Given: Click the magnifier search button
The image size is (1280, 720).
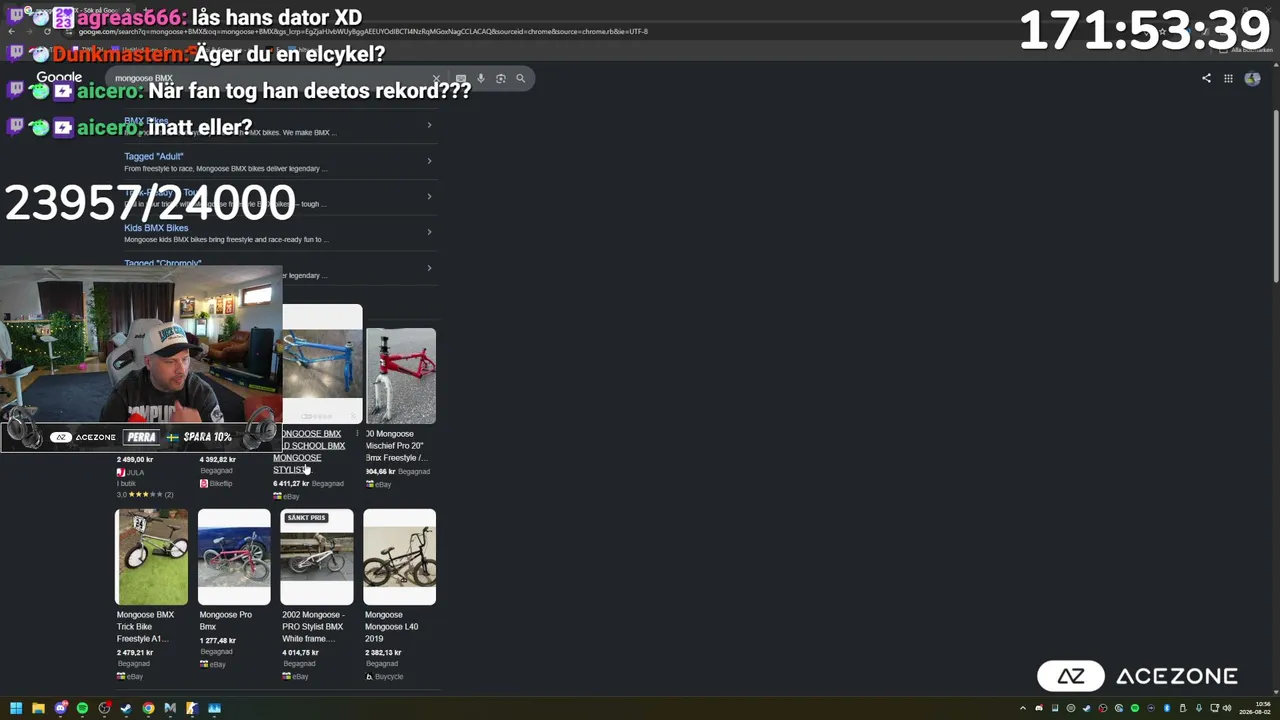Looking at the screenshot, I should [x=520, y=78].
